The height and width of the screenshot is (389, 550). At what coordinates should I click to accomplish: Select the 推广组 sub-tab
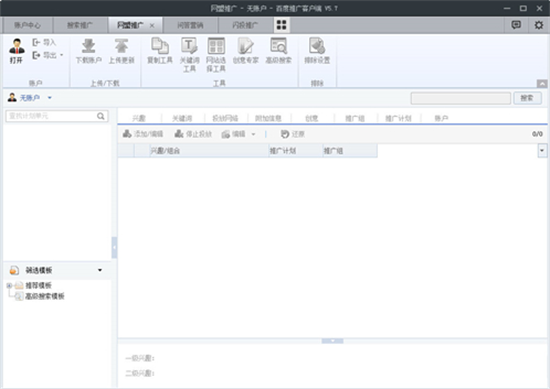point(355,118)
